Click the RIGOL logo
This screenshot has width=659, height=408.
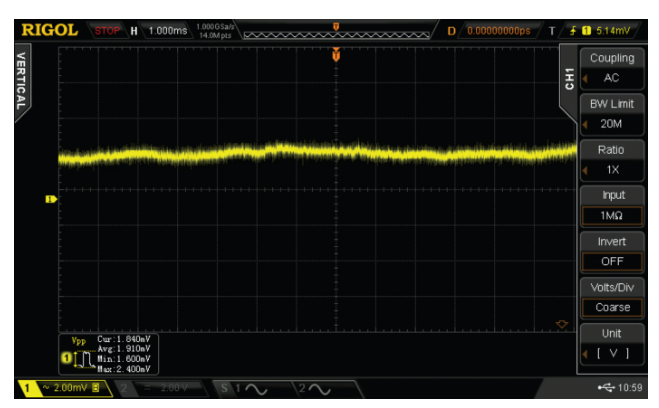(x=50, y=30)
